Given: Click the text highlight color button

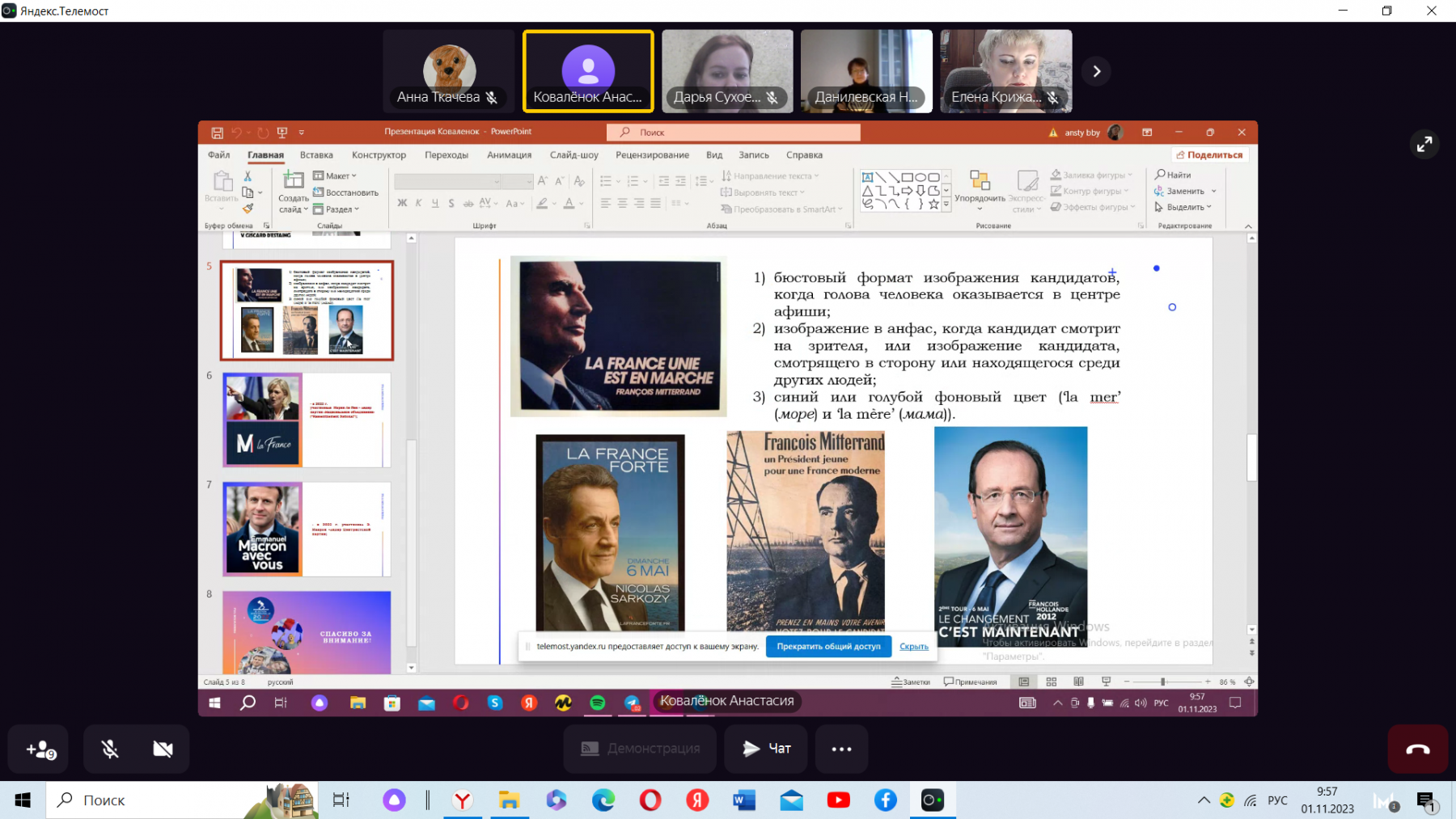Looking at the screenshot, I should (542, 204).
